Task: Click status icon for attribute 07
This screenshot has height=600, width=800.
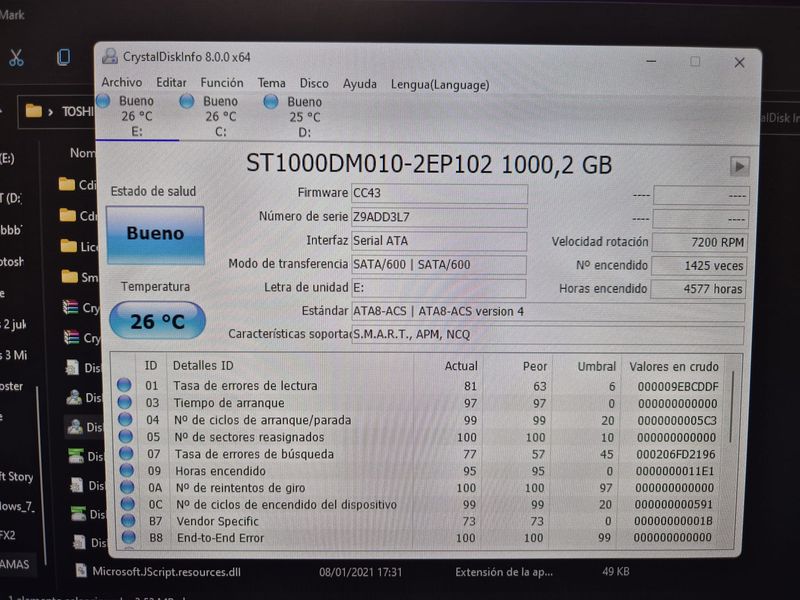Action: point(126,453)
